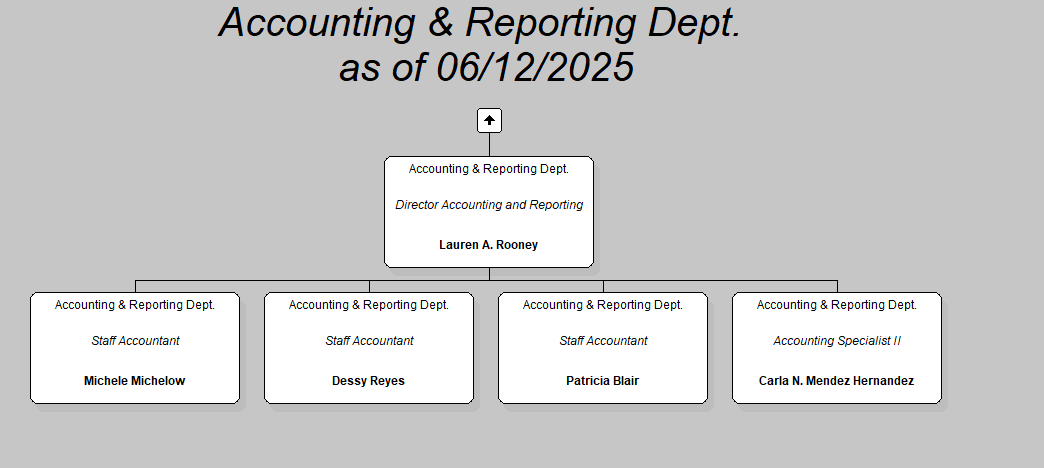Click the Accounting & Reporting Dept. chart heading
The image size is (1044, 468).
click(480, 22)
